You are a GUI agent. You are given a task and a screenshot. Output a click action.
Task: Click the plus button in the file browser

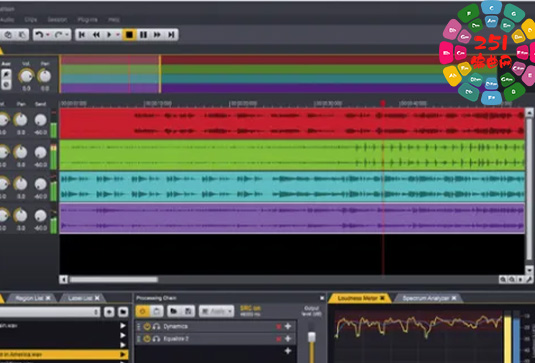click(x=109, y=312)
